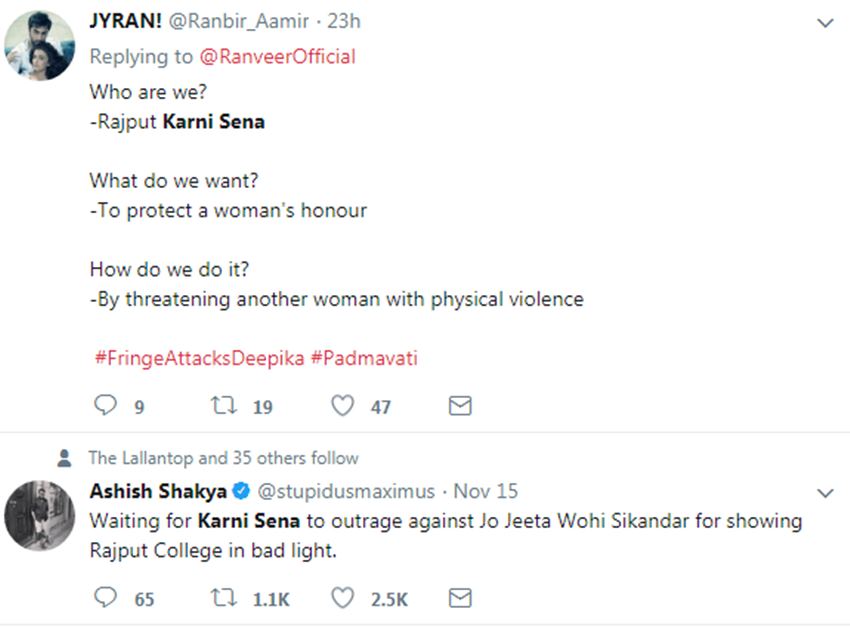
Task: View The Lallantop and 35 others follow
Action: [x=223, y=458]
